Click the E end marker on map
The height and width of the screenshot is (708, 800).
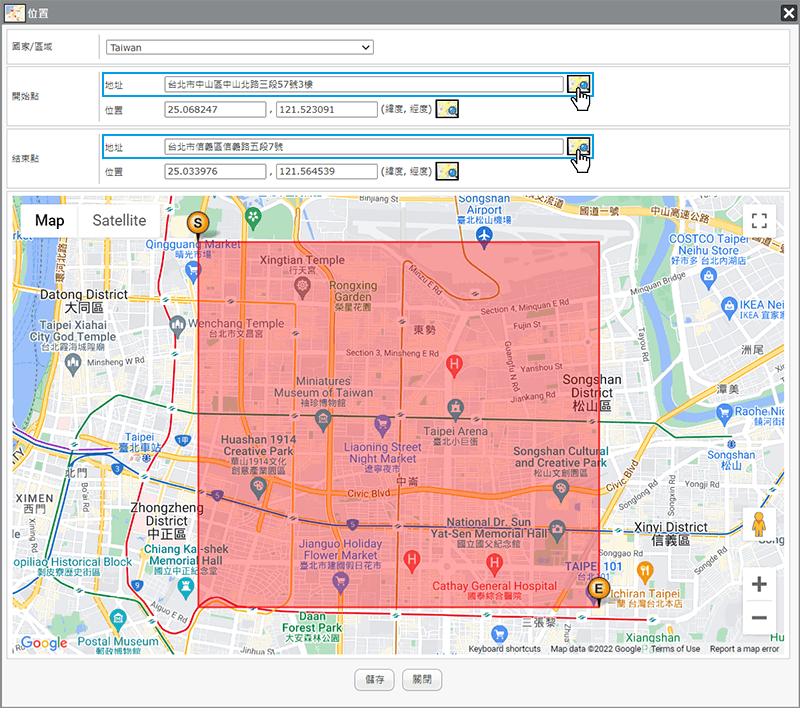point(598,589)
